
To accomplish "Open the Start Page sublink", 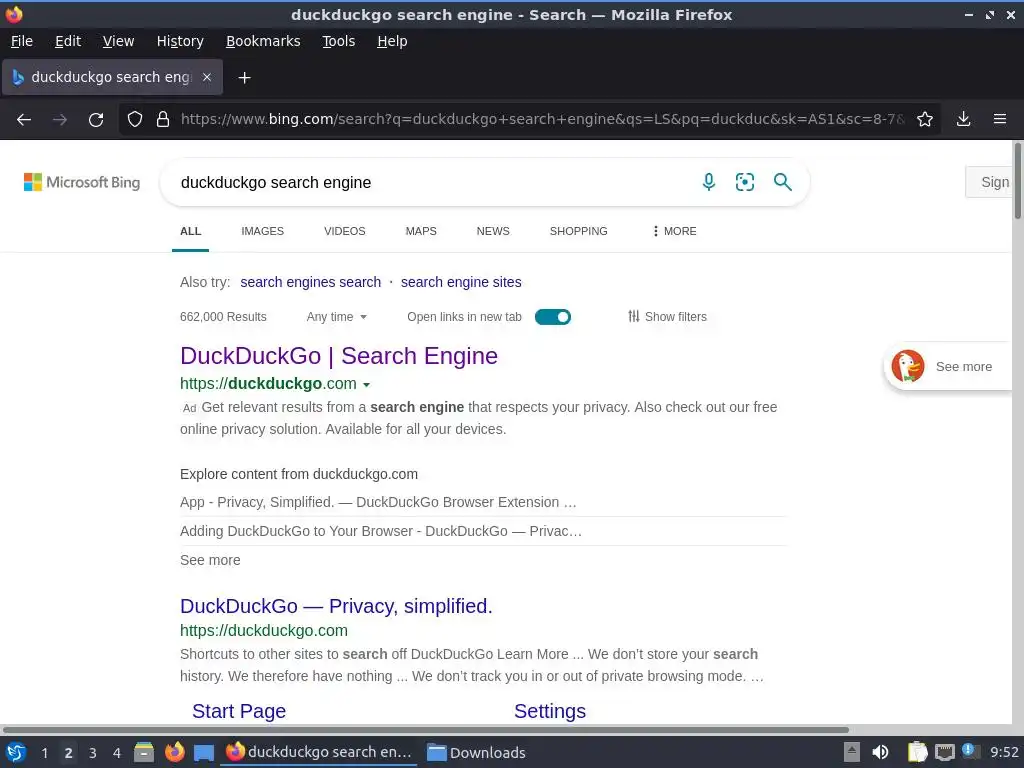I will pos(238,711).
